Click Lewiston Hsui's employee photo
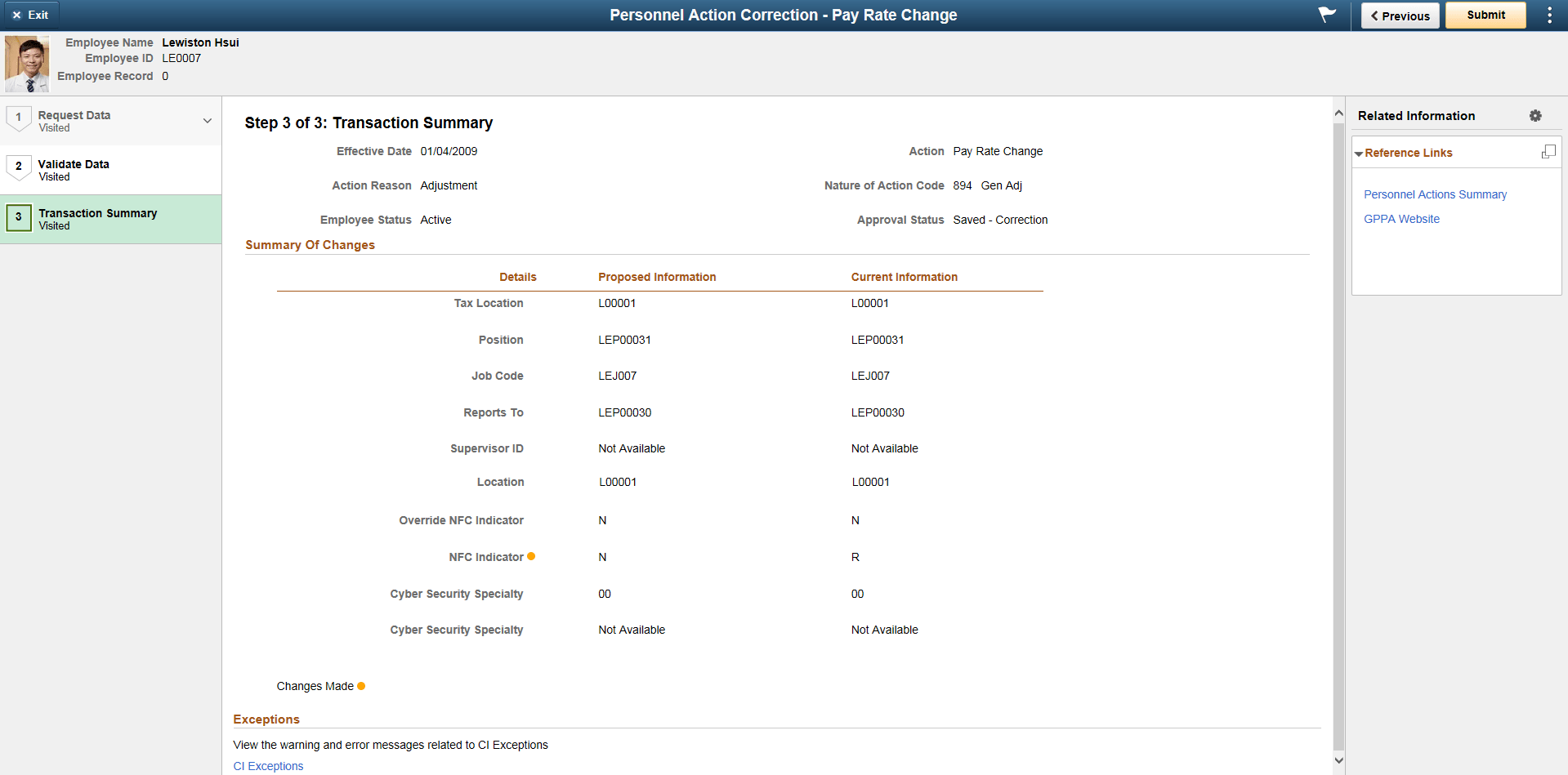 [x=27, y=64]
